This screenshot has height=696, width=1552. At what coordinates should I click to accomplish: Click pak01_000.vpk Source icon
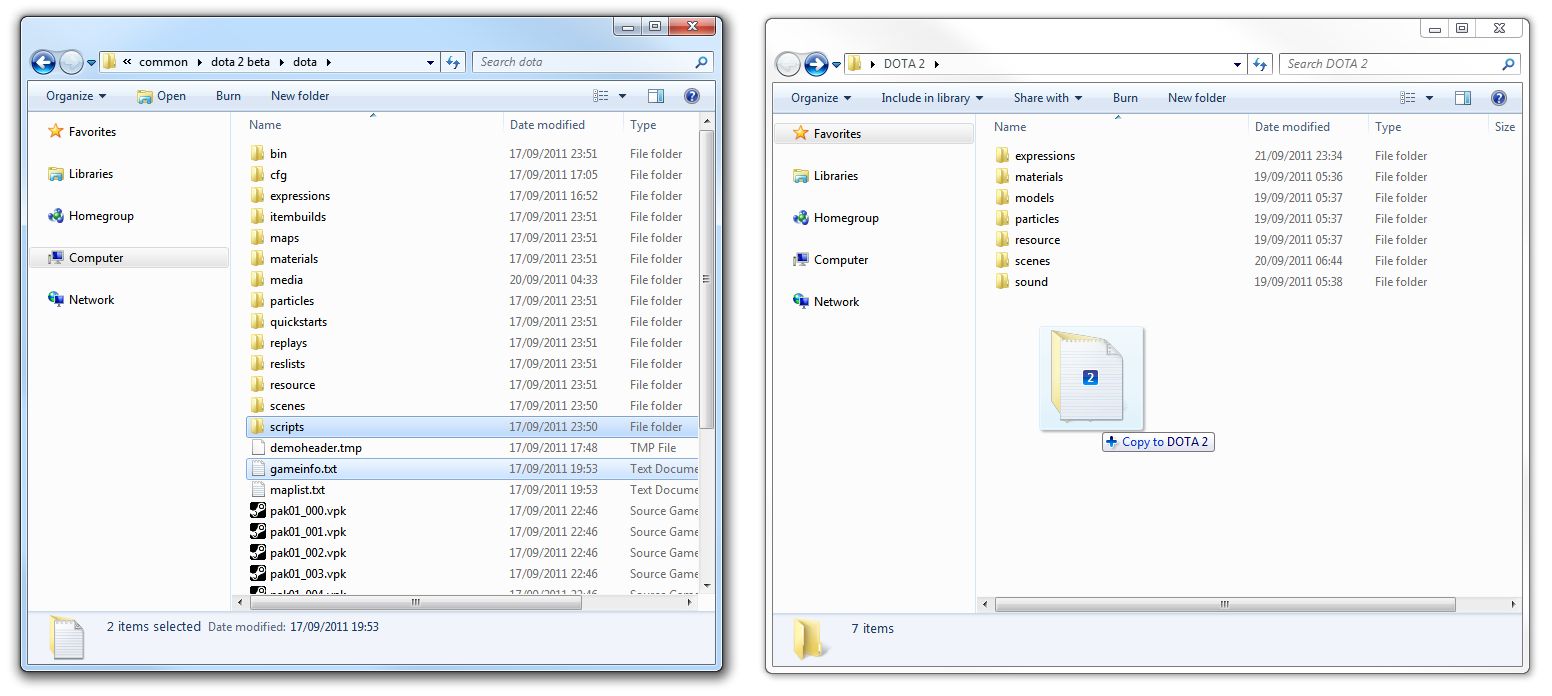[257, 511]
